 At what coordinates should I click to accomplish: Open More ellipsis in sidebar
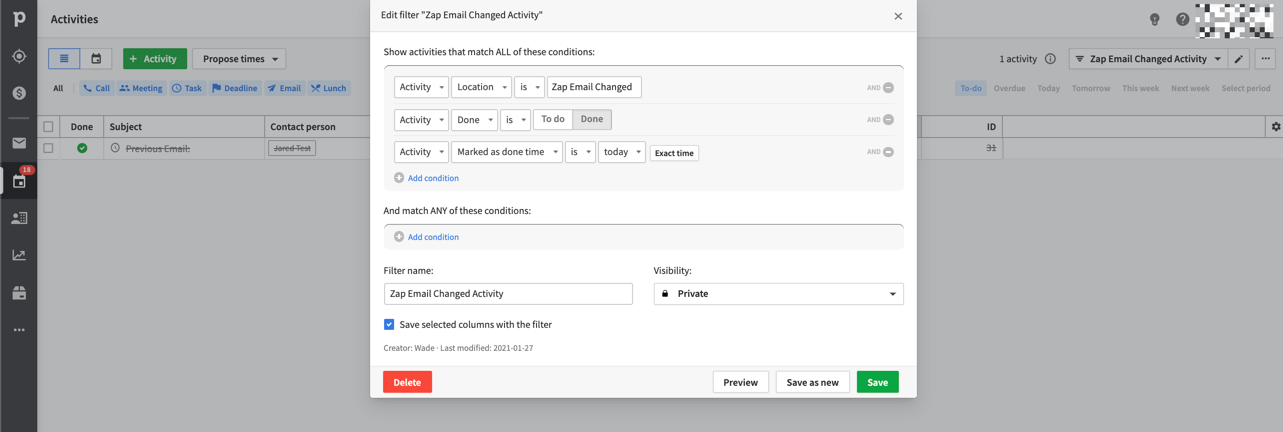pos(19,330)
